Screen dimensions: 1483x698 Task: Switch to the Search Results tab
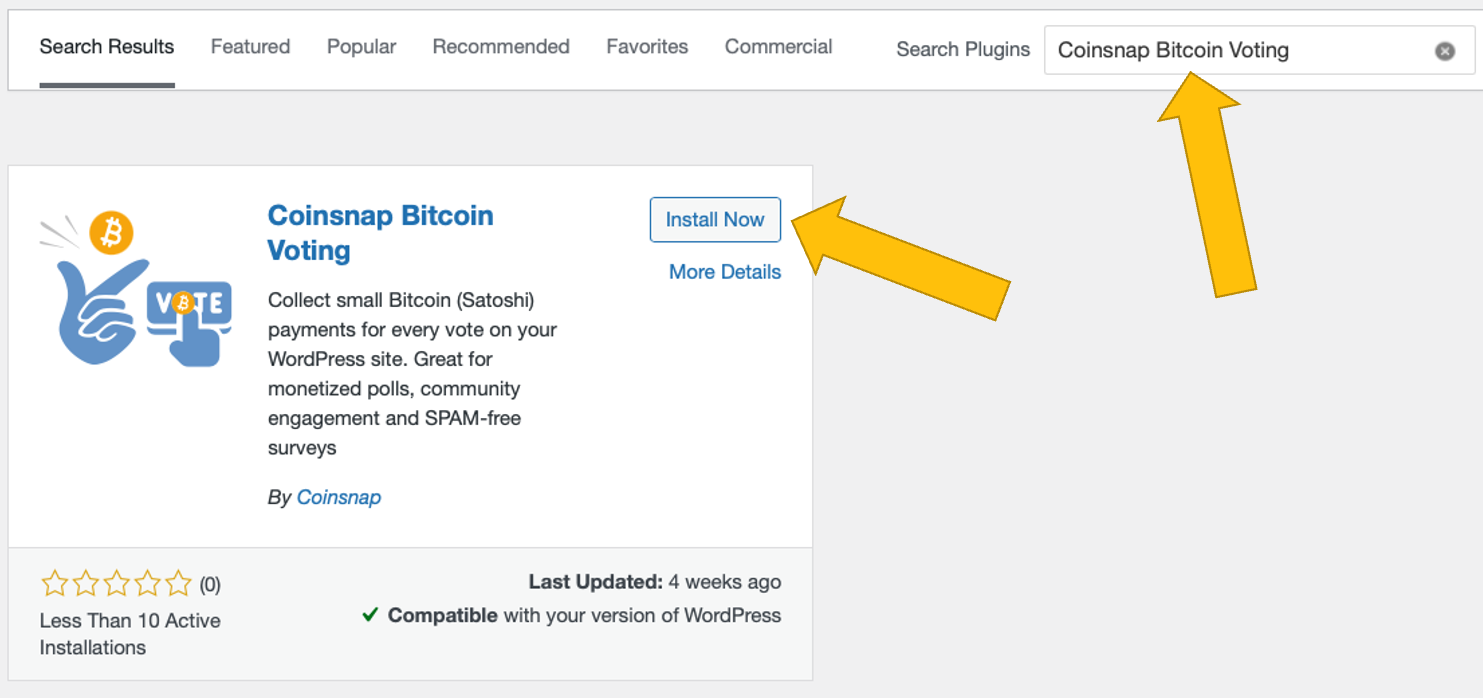107,47
